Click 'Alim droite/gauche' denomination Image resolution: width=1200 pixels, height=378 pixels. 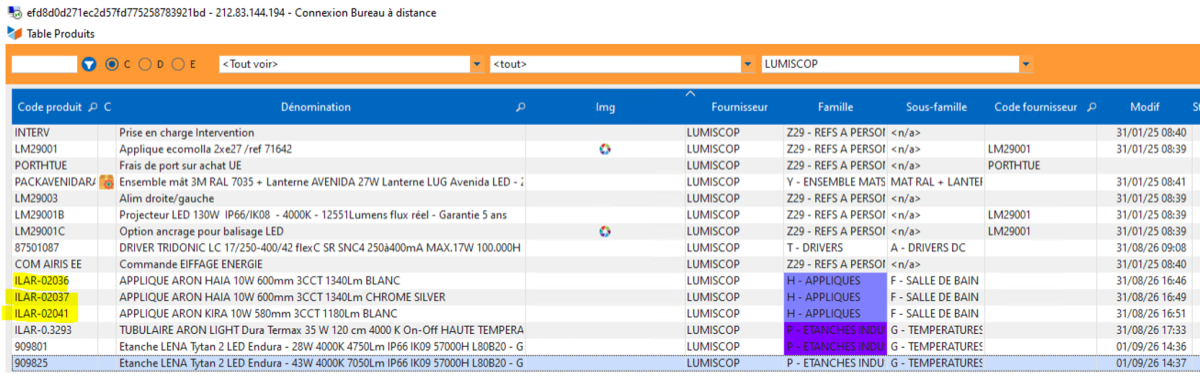tap(166, 199)
